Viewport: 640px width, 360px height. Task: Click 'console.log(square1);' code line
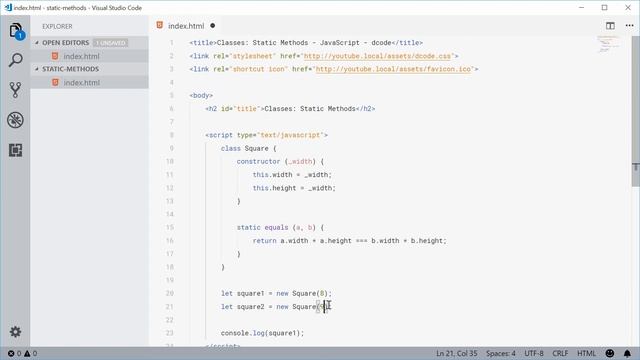262,333
